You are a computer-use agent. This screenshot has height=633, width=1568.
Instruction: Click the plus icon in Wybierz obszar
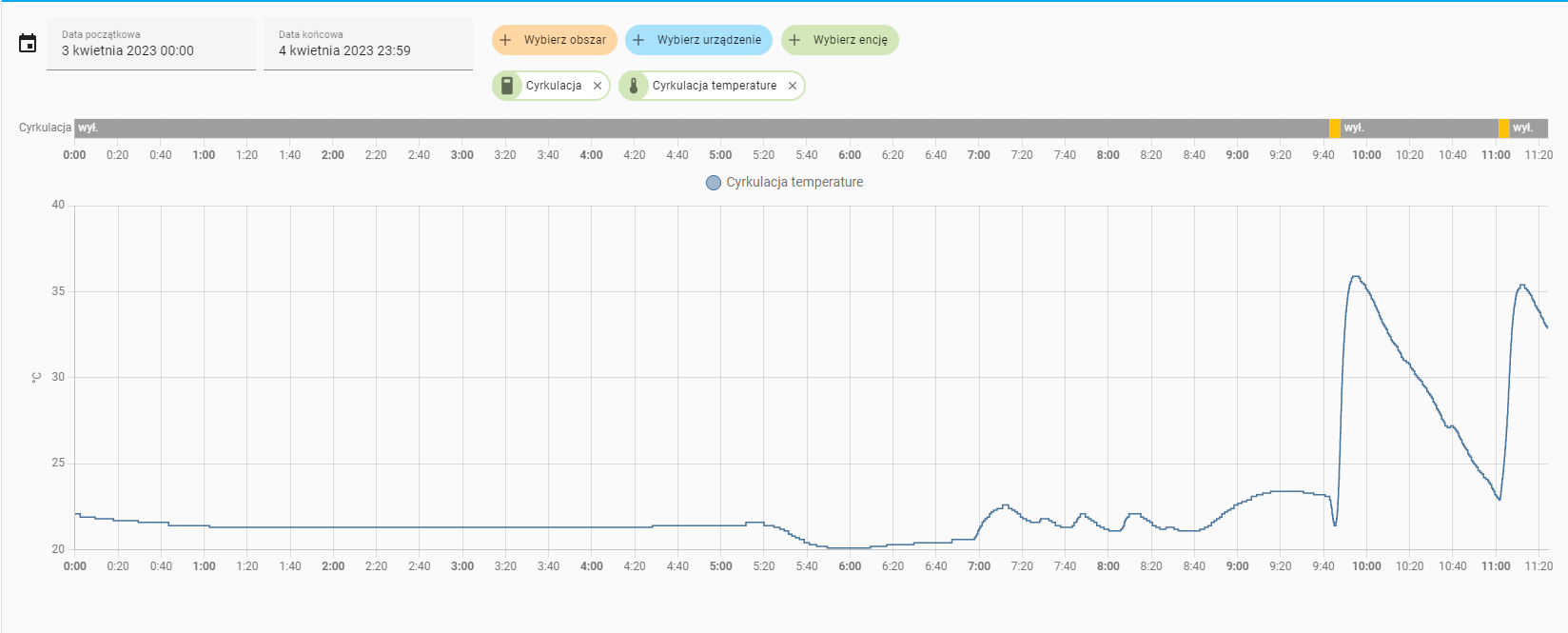(506, 40)
